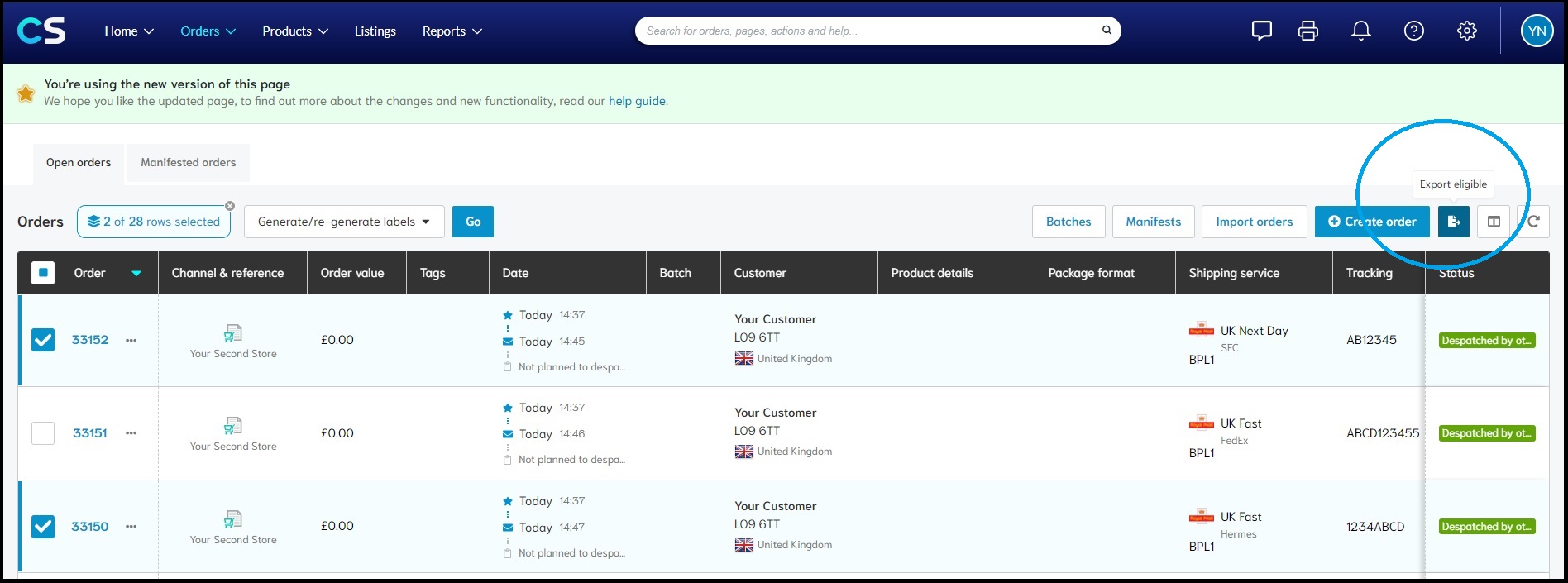Open the notifications bell
Screen dimensions: 1568x583
tap(1360, 31)
